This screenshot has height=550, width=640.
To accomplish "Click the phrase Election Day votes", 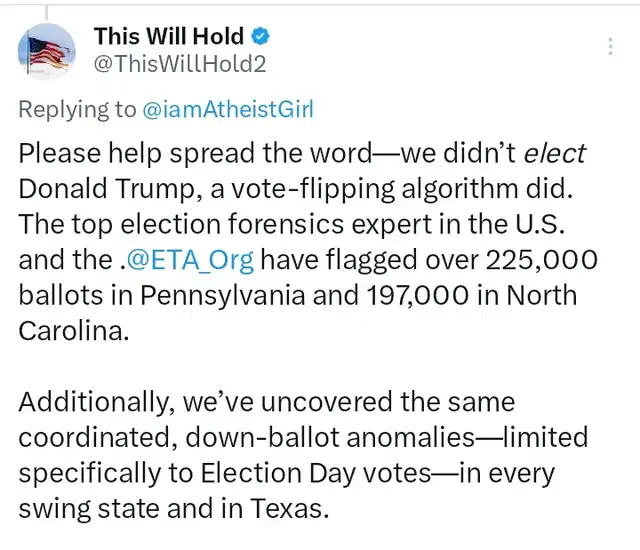I will tap(316, 473).
